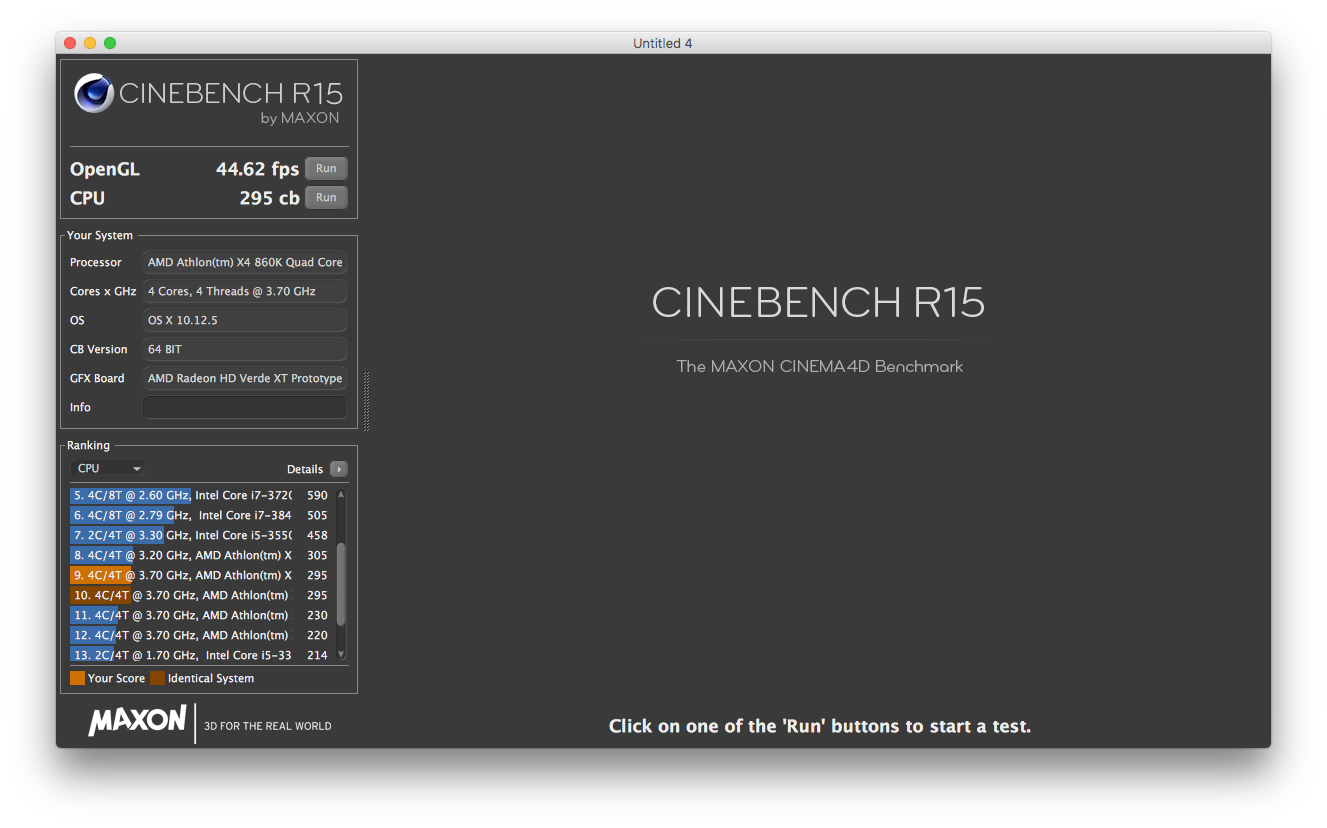This screenshot has width=1327, height=828.
Task: Click the CPU score 295 cb
Action: (270, 198)
